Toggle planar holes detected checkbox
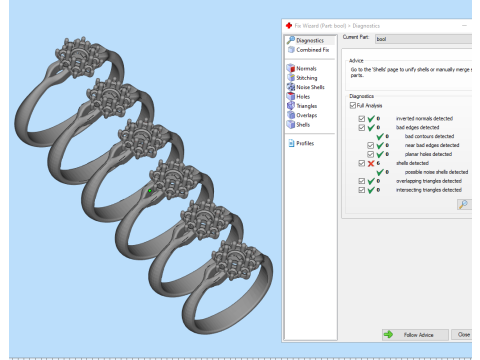Screen dimensions: 480x360 pyautogui.click(x=370, y=154)
